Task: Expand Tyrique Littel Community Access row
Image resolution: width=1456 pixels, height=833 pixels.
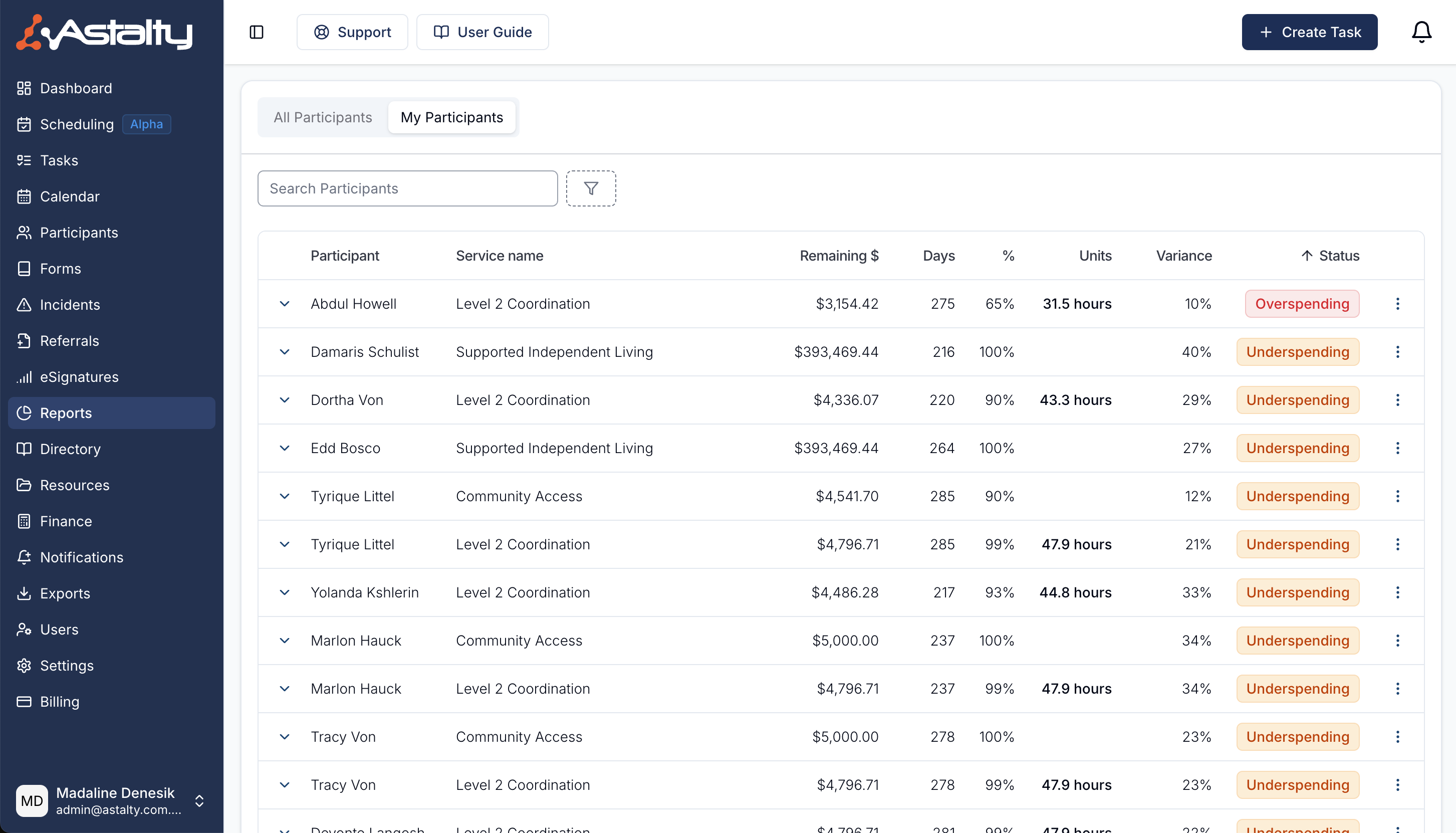Action: pyautogui.click(x=284, y=496)
